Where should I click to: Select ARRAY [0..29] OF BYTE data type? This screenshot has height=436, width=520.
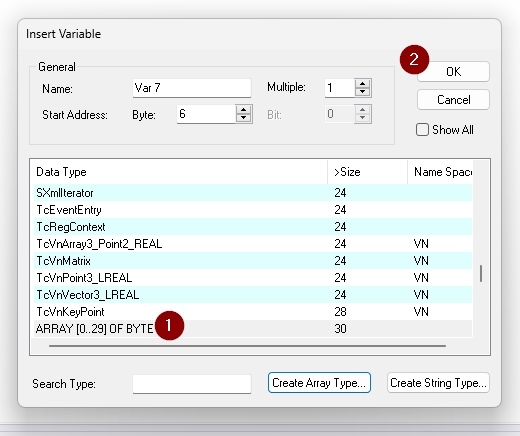coord(253,329)
